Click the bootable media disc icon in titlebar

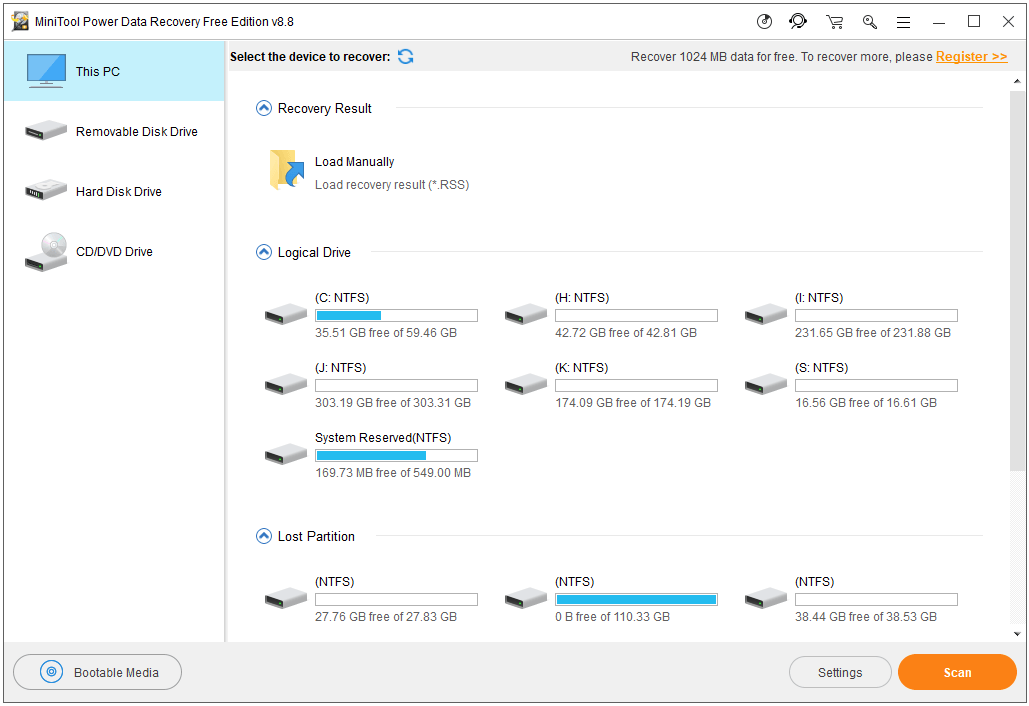(765, 21)
